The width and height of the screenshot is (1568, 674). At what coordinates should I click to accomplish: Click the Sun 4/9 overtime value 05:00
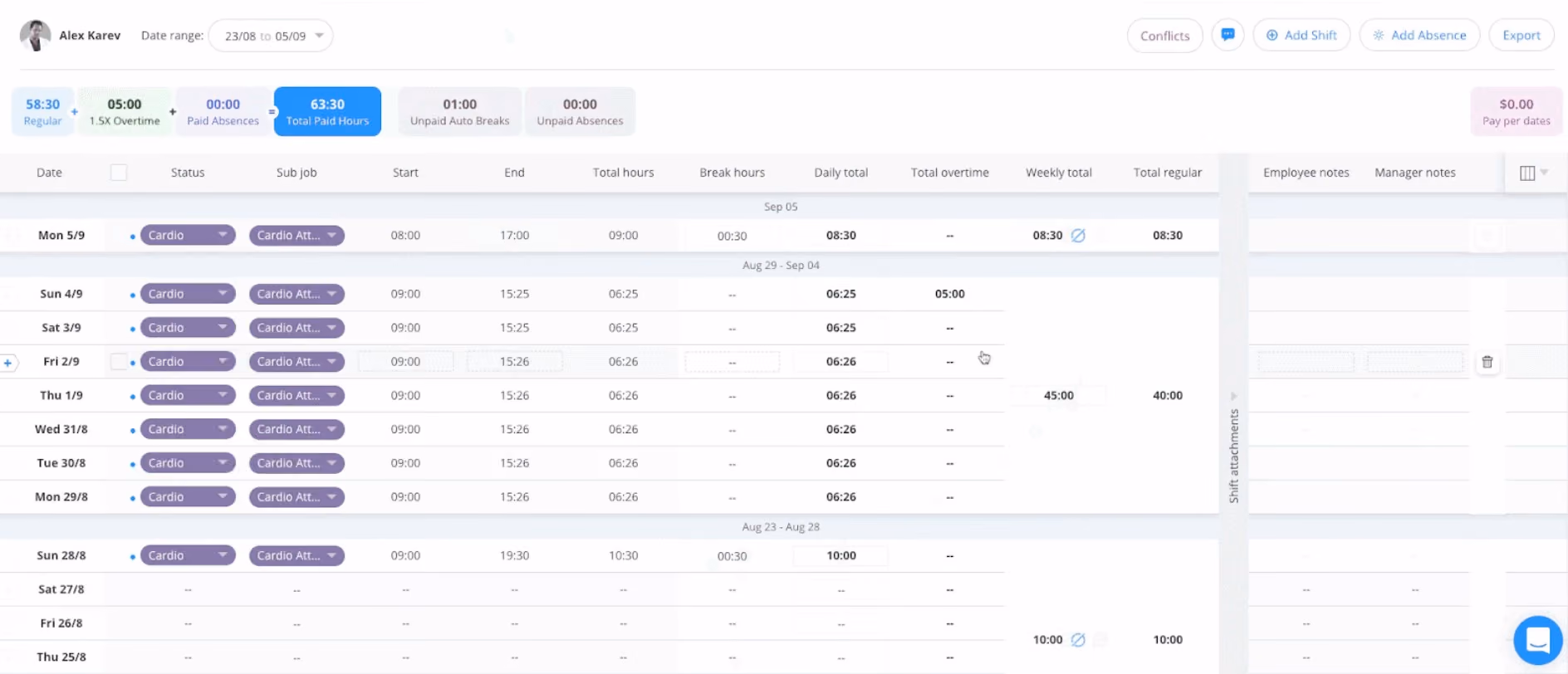949,294
